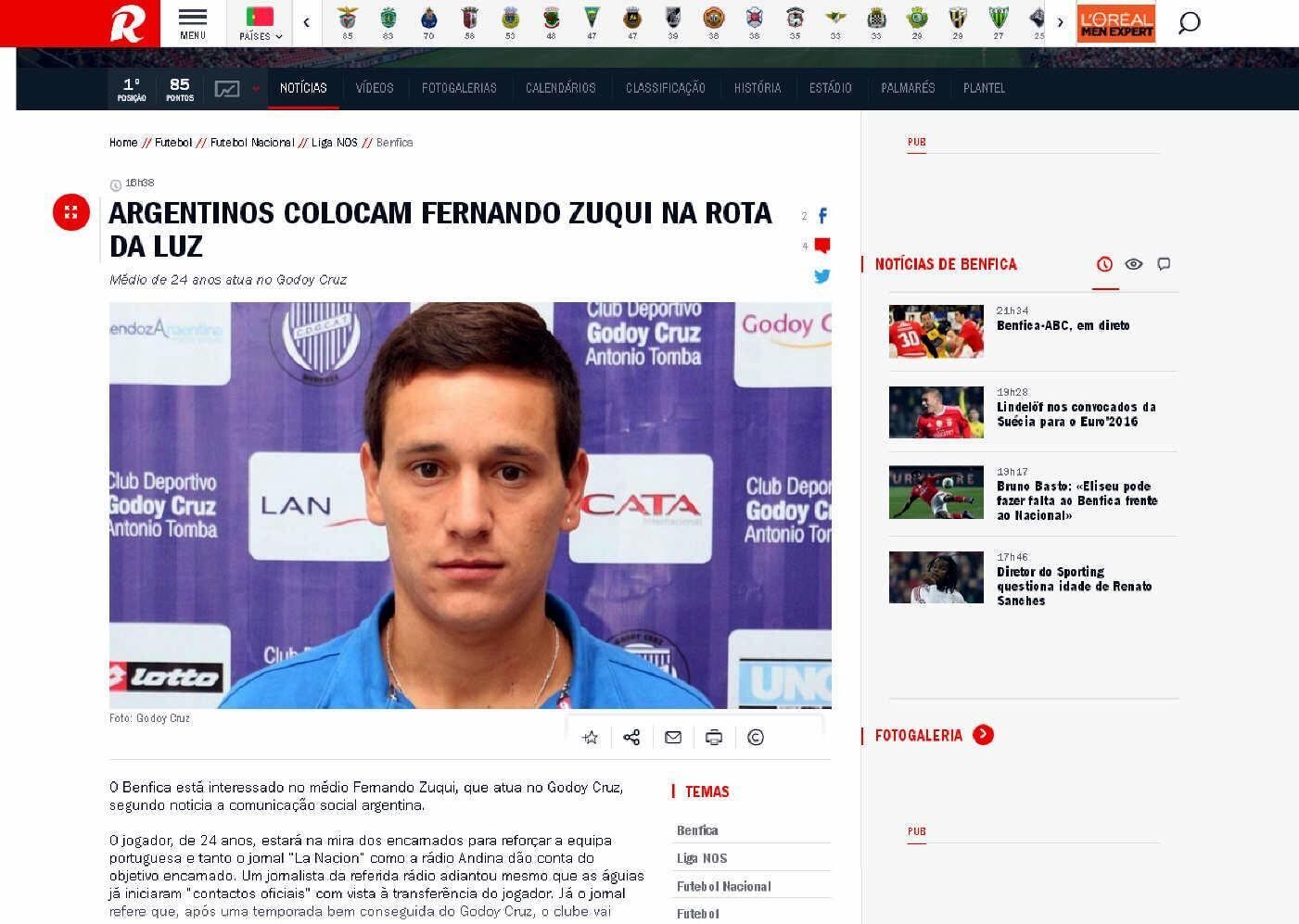This screenshot has width=1299, height=924.
Task: Click Liga NOS breadcrumb link
Action: 334,143
